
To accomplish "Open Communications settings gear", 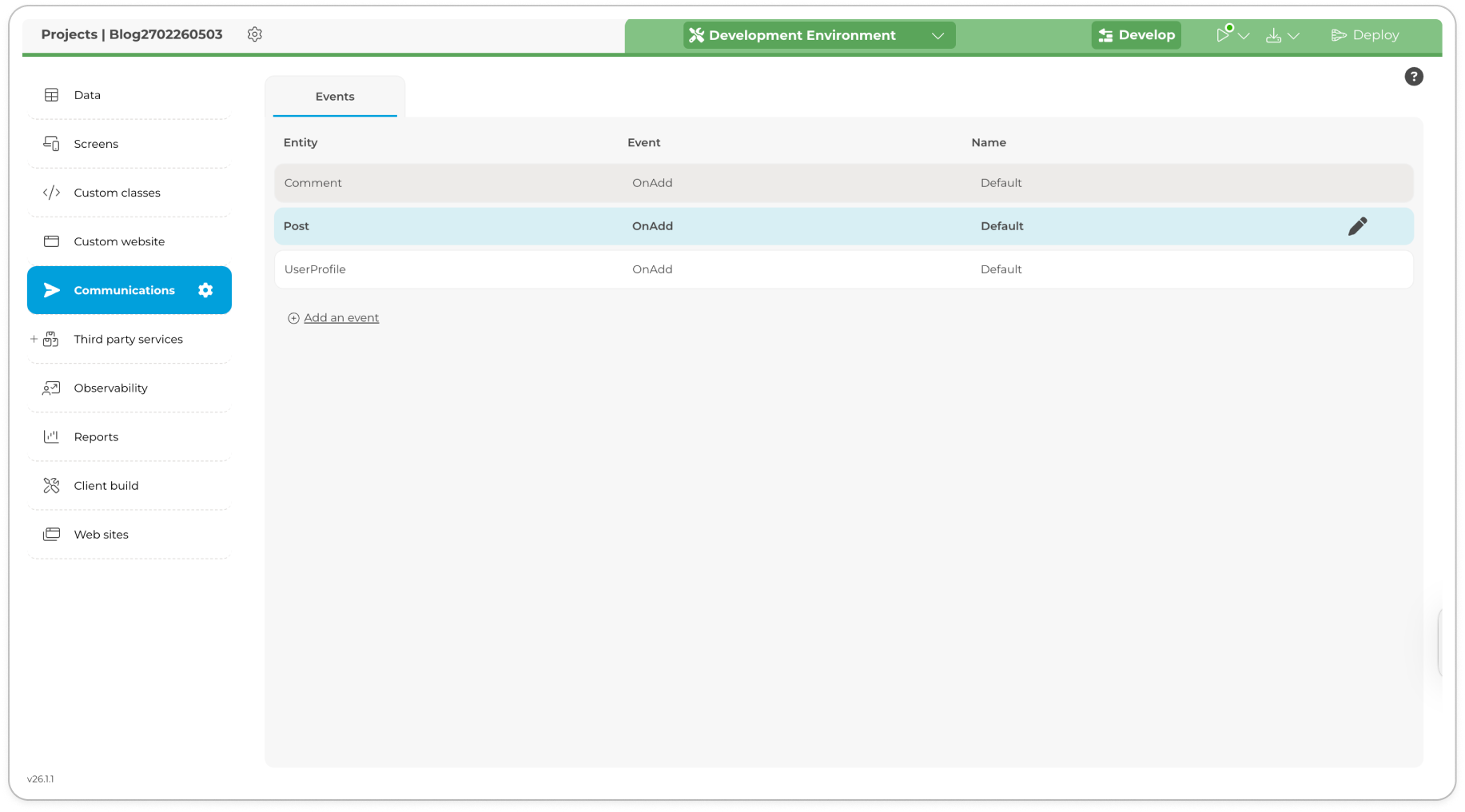I will (205, 290).
